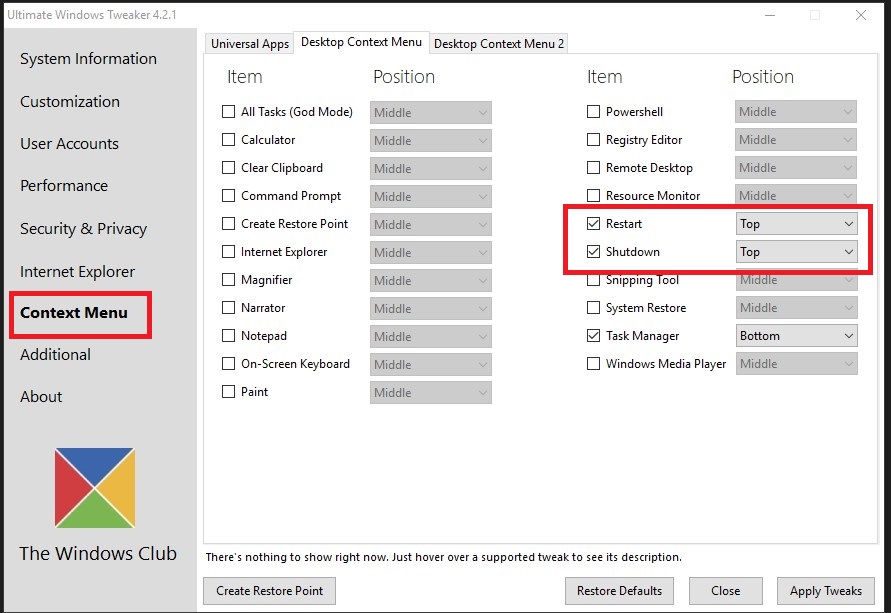Viewport: 891px width, 613px height.
Task: Click the Close button at bottom
Action: [726, 591]
